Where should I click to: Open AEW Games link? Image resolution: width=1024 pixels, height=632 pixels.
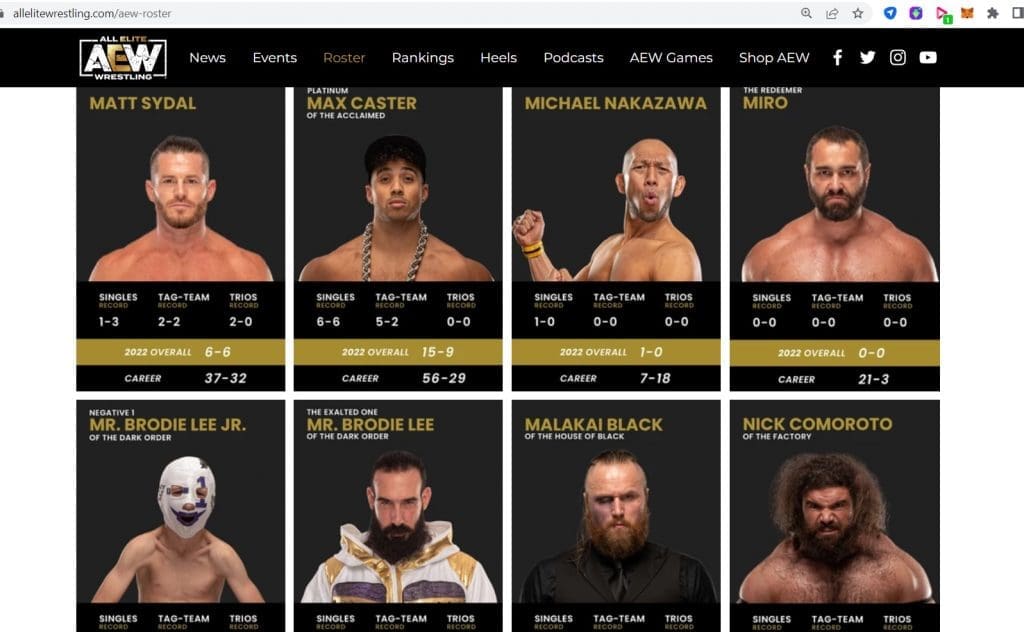point(671,57)
